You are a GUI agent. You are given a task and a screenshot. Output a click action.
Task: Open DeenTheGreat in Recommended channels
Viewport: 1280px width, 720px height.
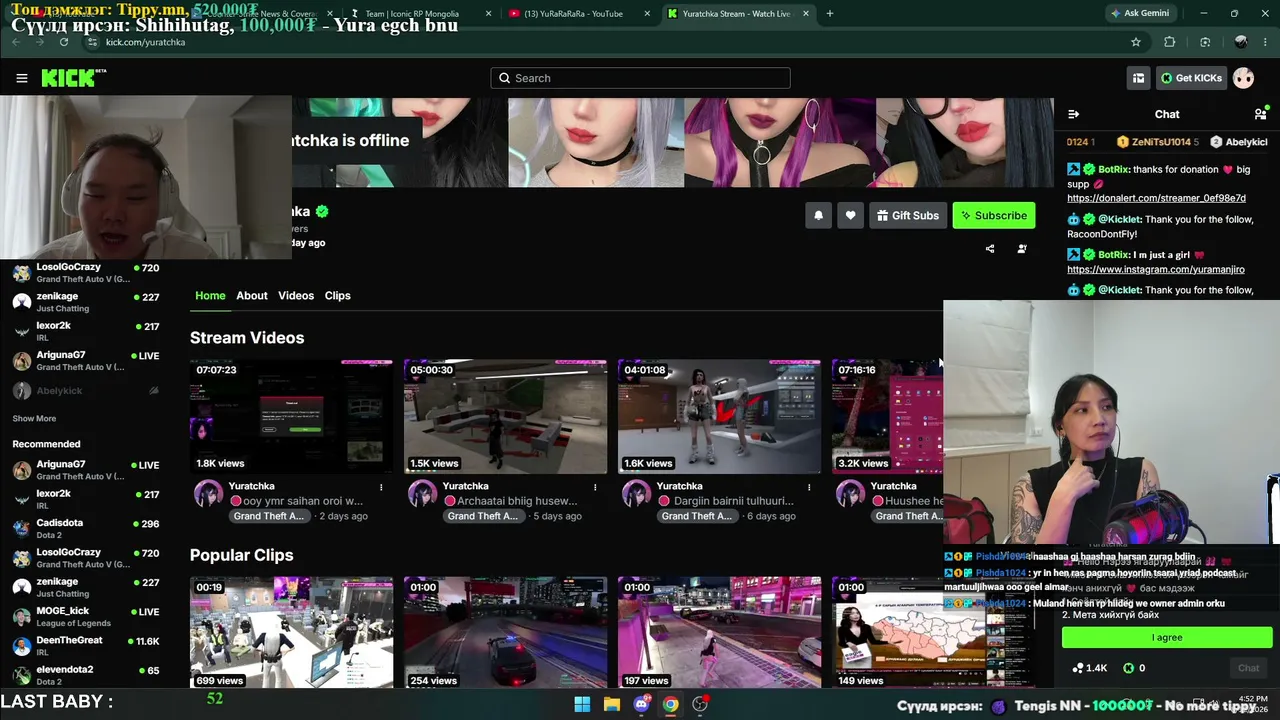pos(86,645)
